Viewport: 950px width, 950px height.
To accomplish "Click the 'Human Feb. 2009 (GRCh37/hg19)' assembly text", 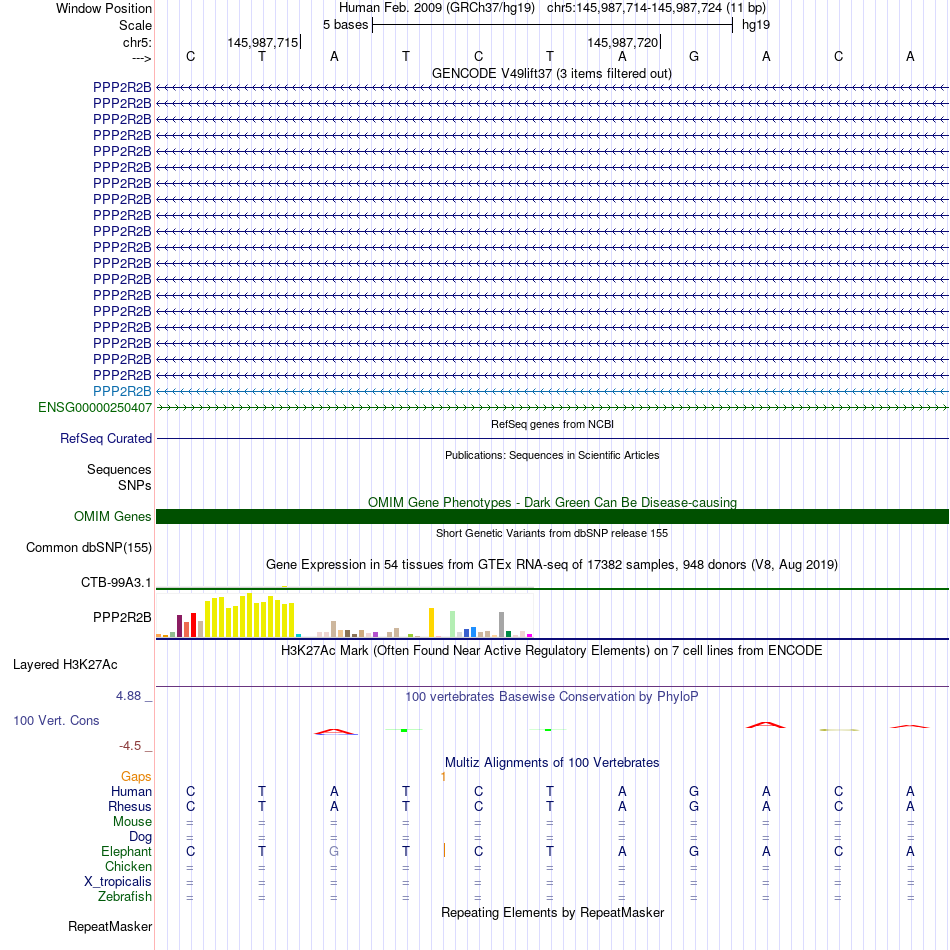I will click(437, 8).
